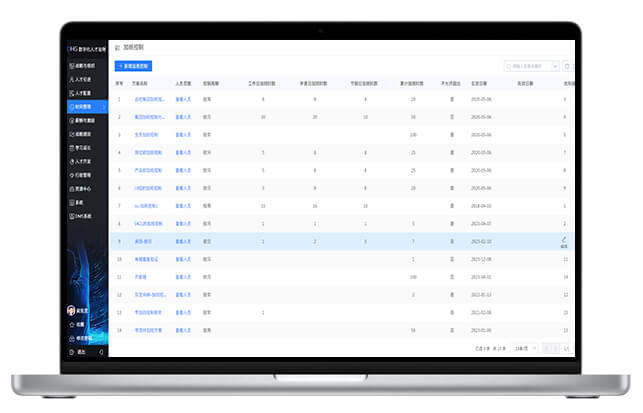
Task: Click the logout icon at the sidebar bottom
Action: click(x=71, y=352)
